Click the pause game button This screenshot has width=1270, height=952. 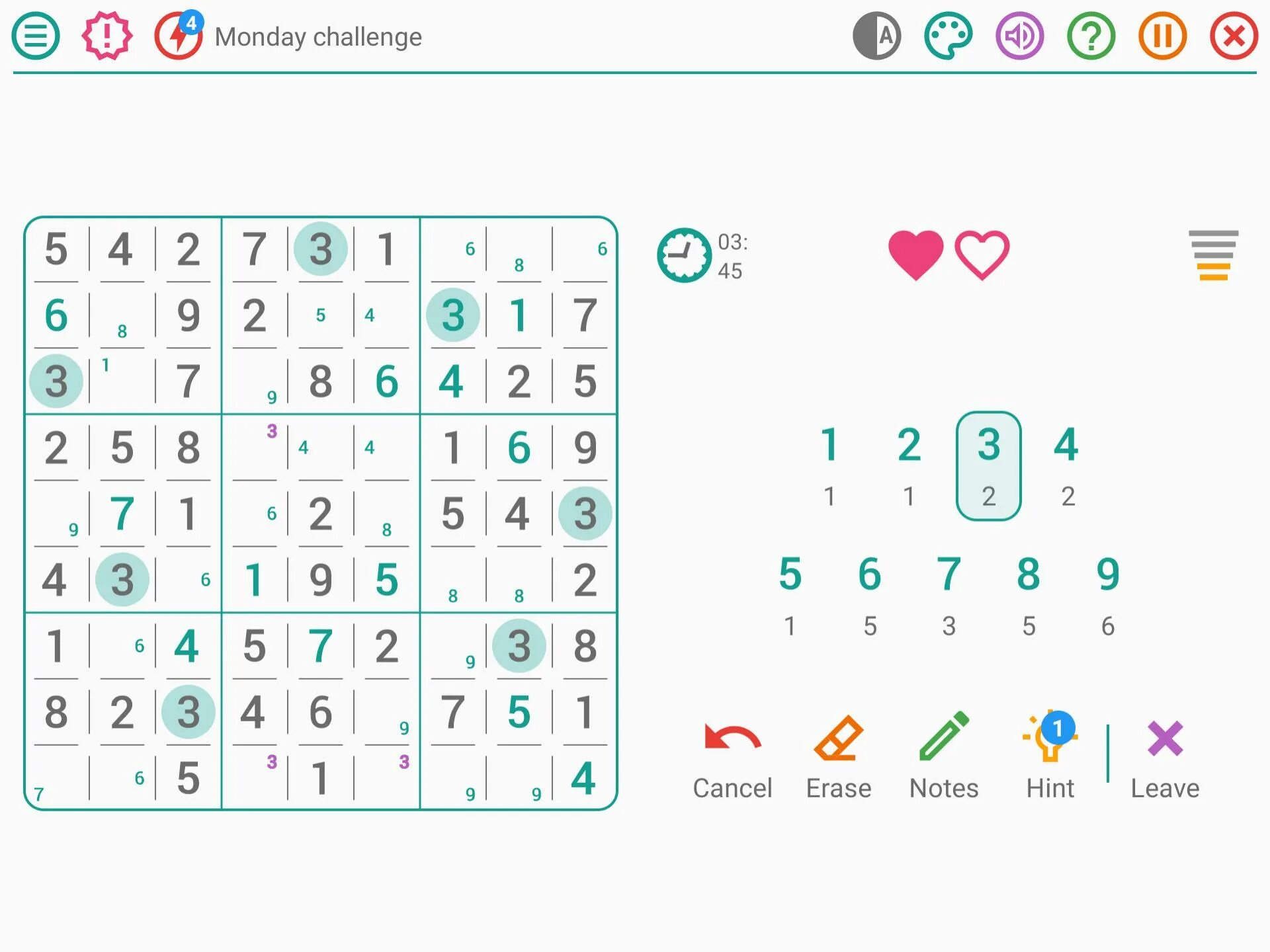[1163, 36]
